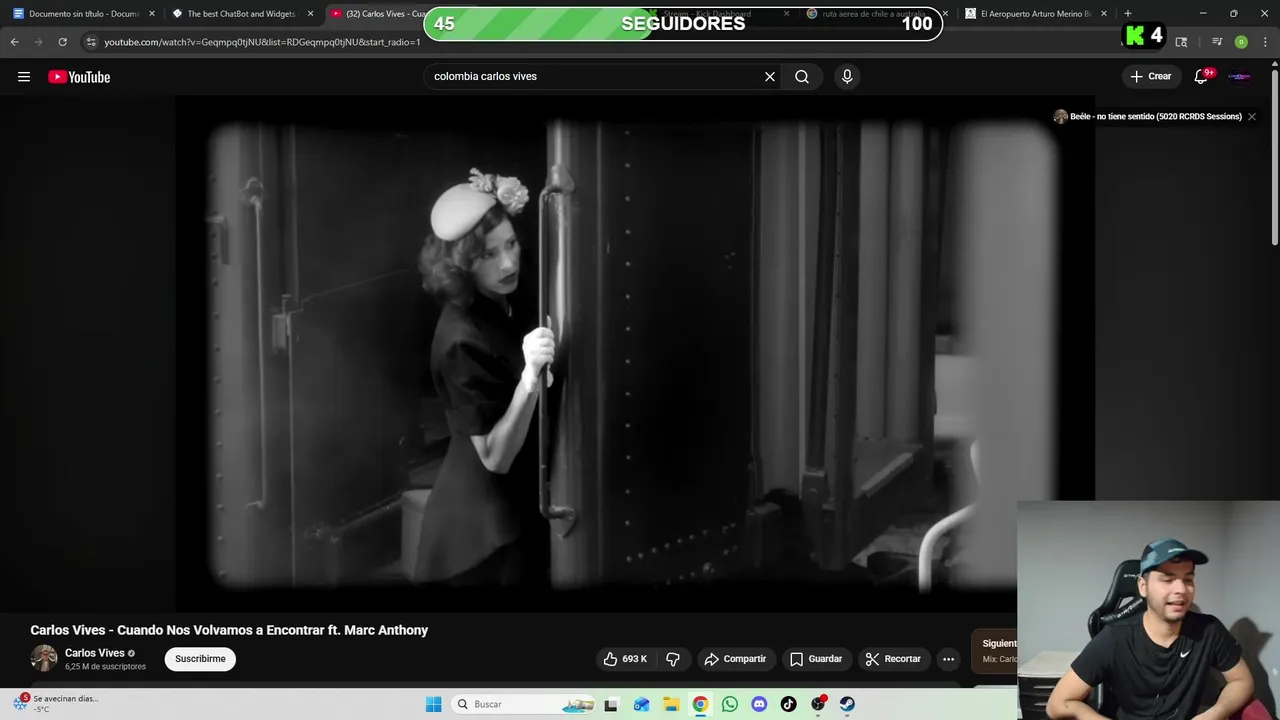
Task: Open the Chrome profile avatar
Action: 1241,42
